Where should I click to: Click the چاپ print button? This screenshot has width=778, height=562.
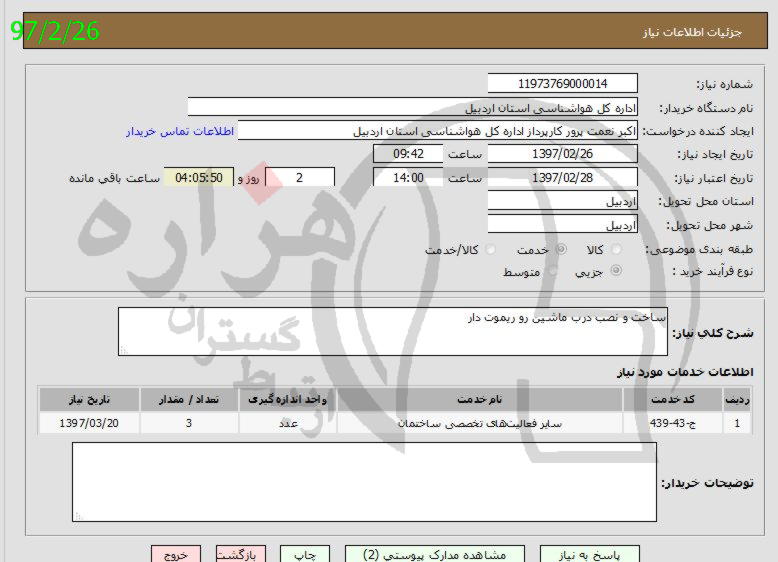coord(305,555)
